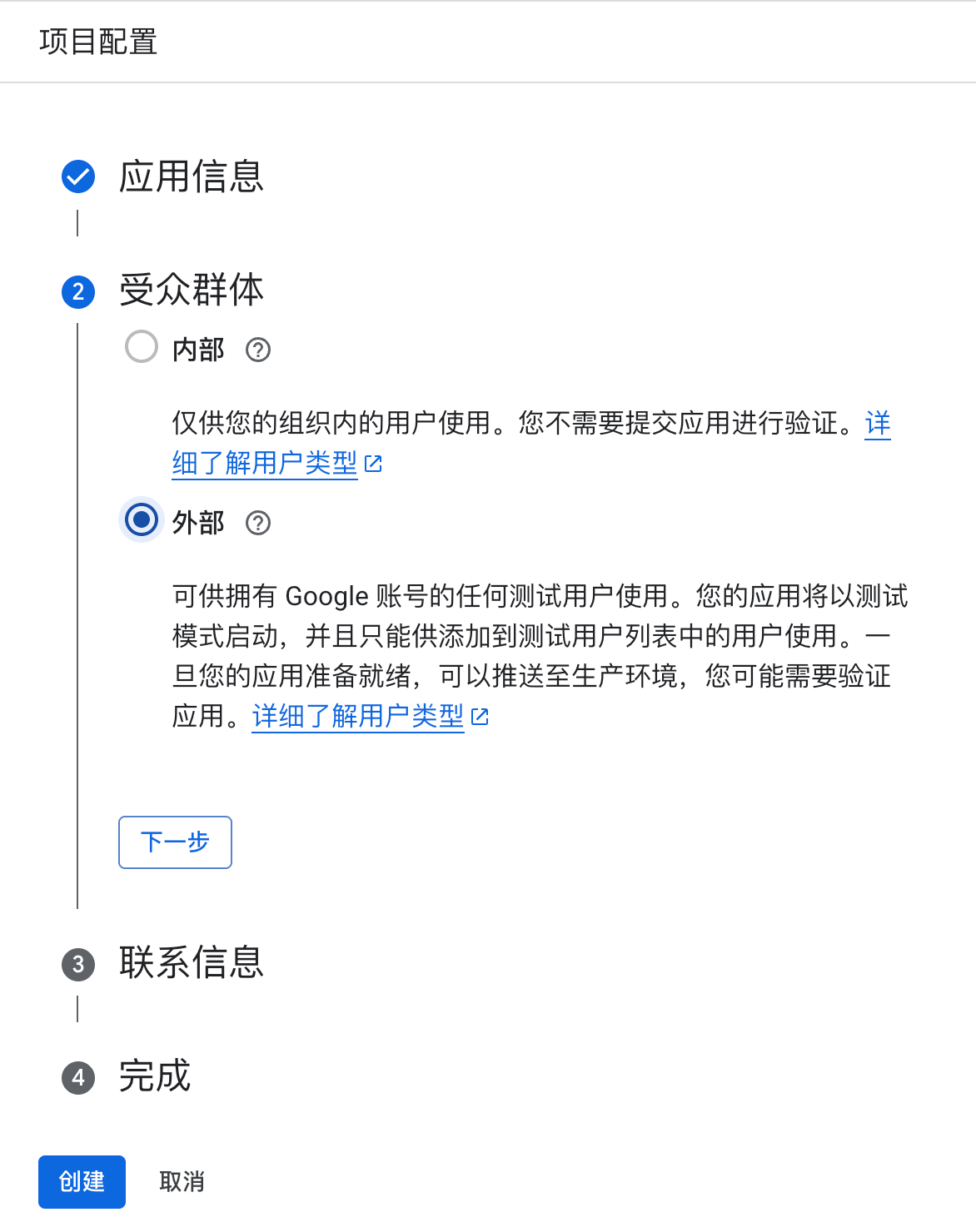976x1232 pixels.
Task: Click the step 4 number badge
Action: [78, 1077]
